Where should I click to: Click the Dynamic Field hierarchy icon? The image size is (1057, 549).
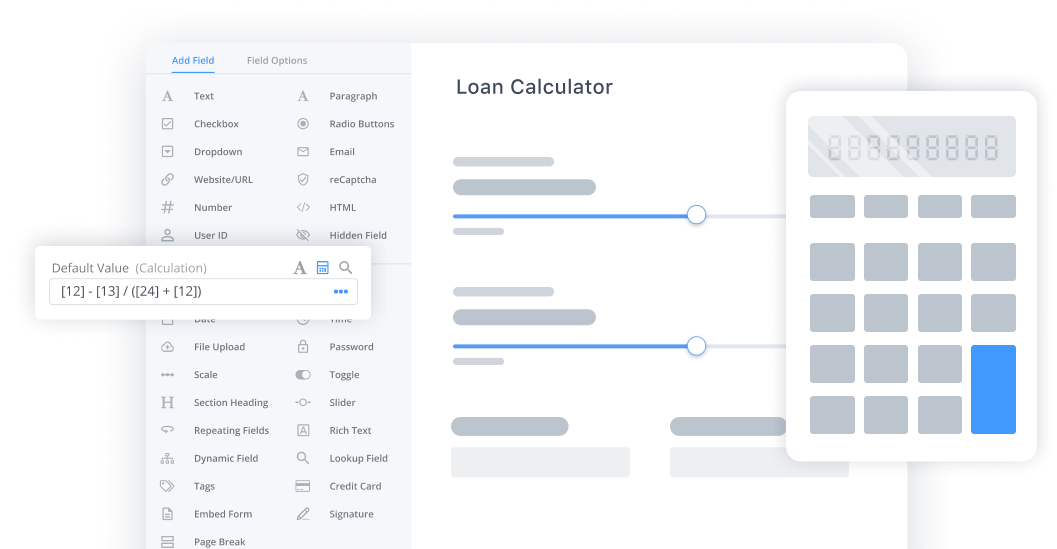click(x=167, y=459)
